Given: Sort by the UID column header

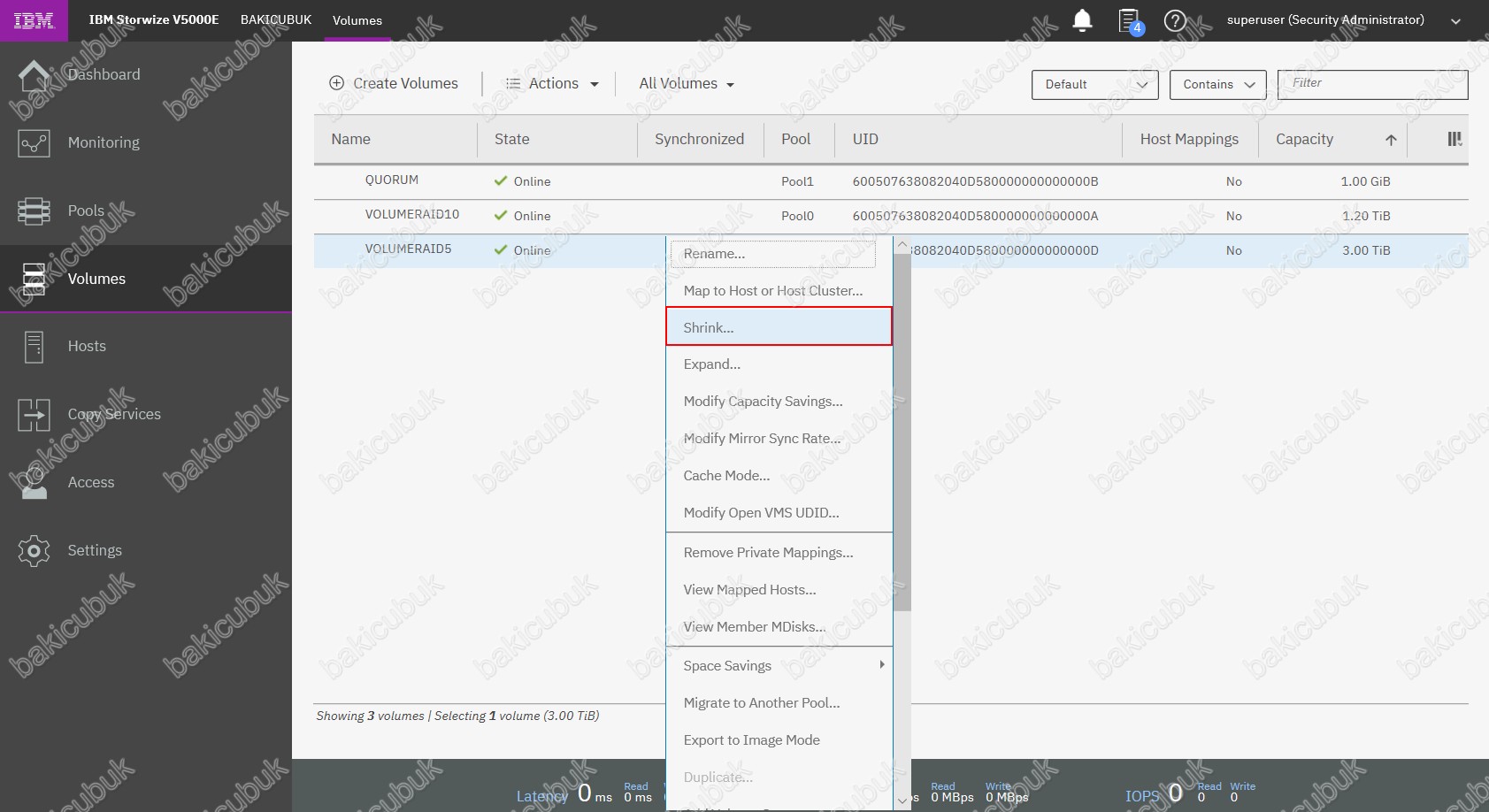Looking at the screenshot, I should 865,140.
